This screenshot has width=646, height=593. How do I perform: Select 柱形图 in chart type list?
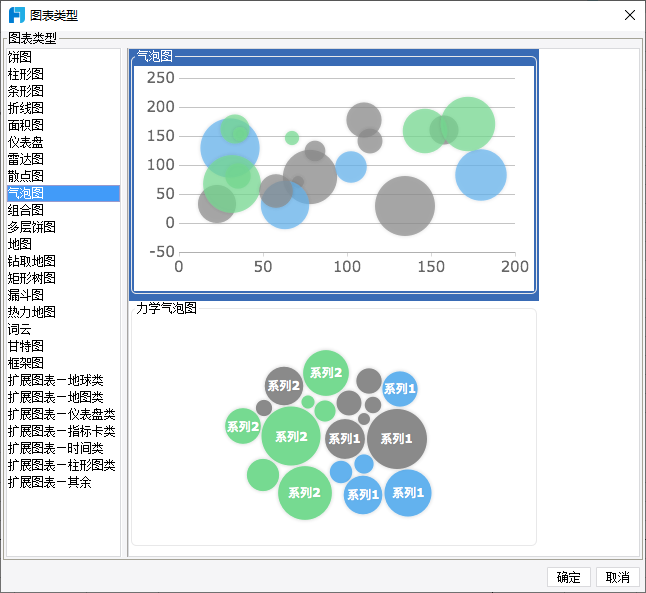point(63,74)
